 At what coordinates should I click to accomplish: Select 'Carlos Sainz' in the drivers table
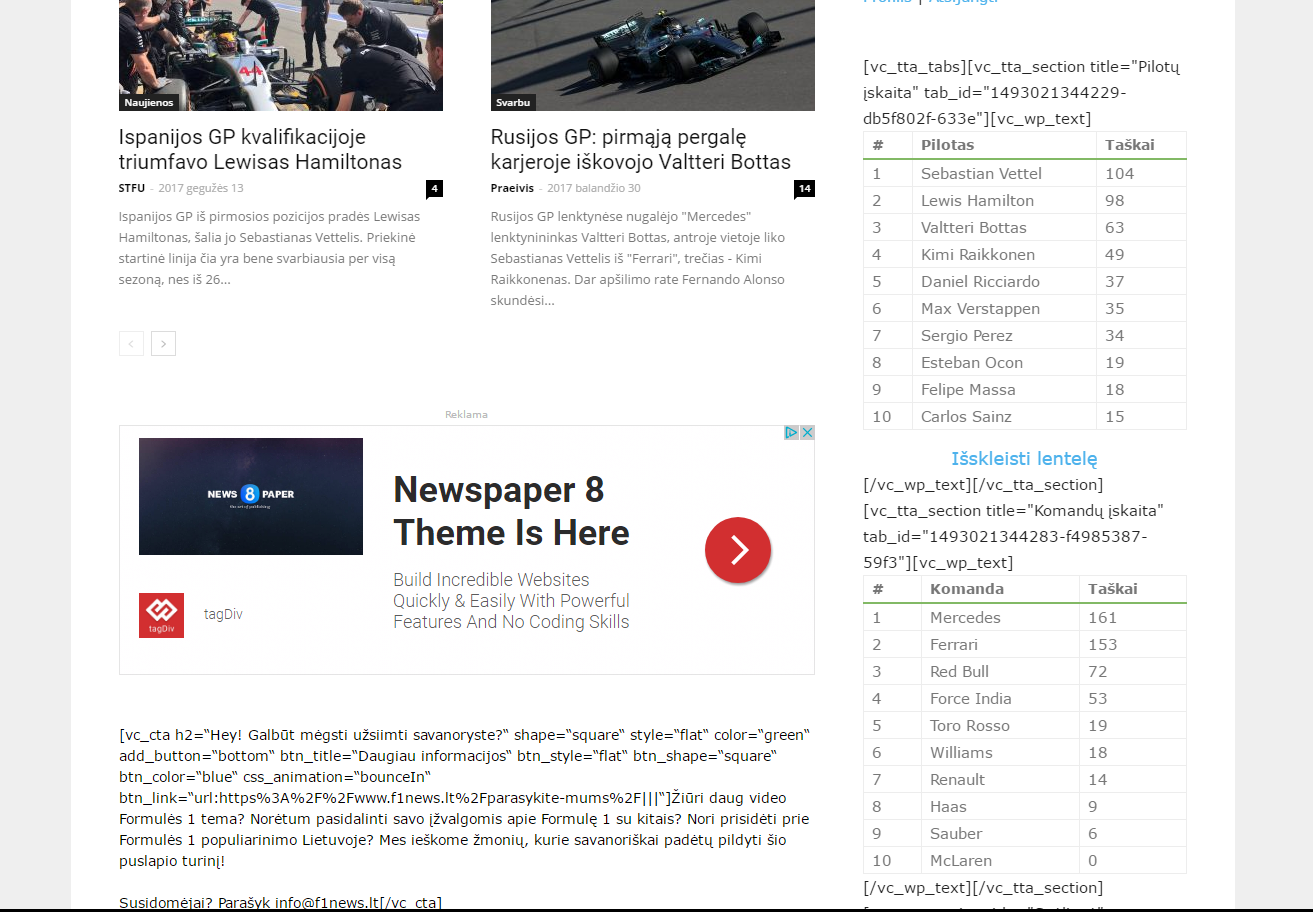coord(966,417)
